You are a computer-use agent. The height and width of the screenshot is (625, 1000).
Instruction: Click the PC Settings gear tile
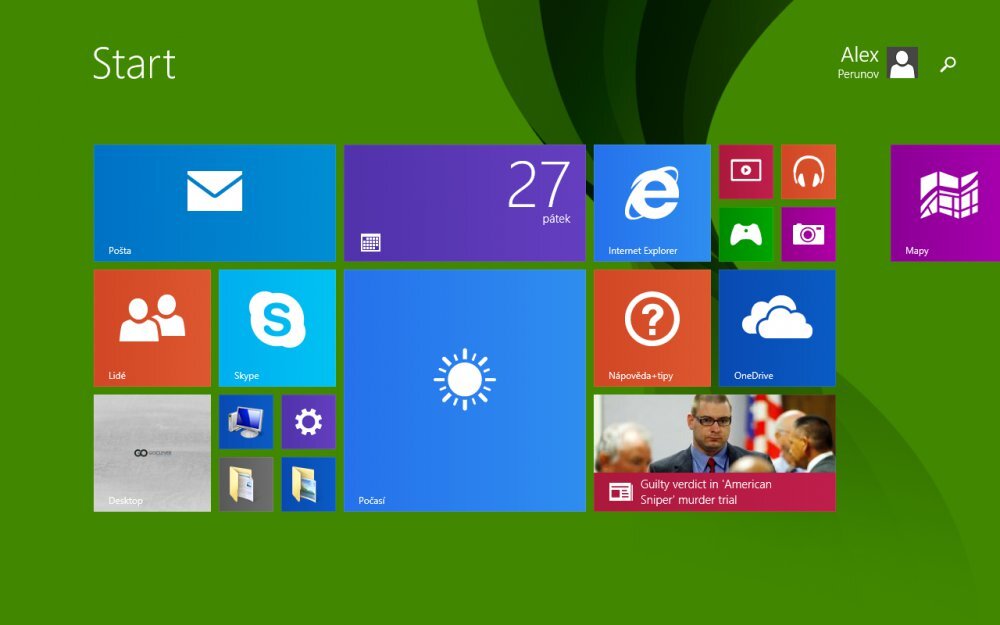pyautogui.click(x=308, y=421)
